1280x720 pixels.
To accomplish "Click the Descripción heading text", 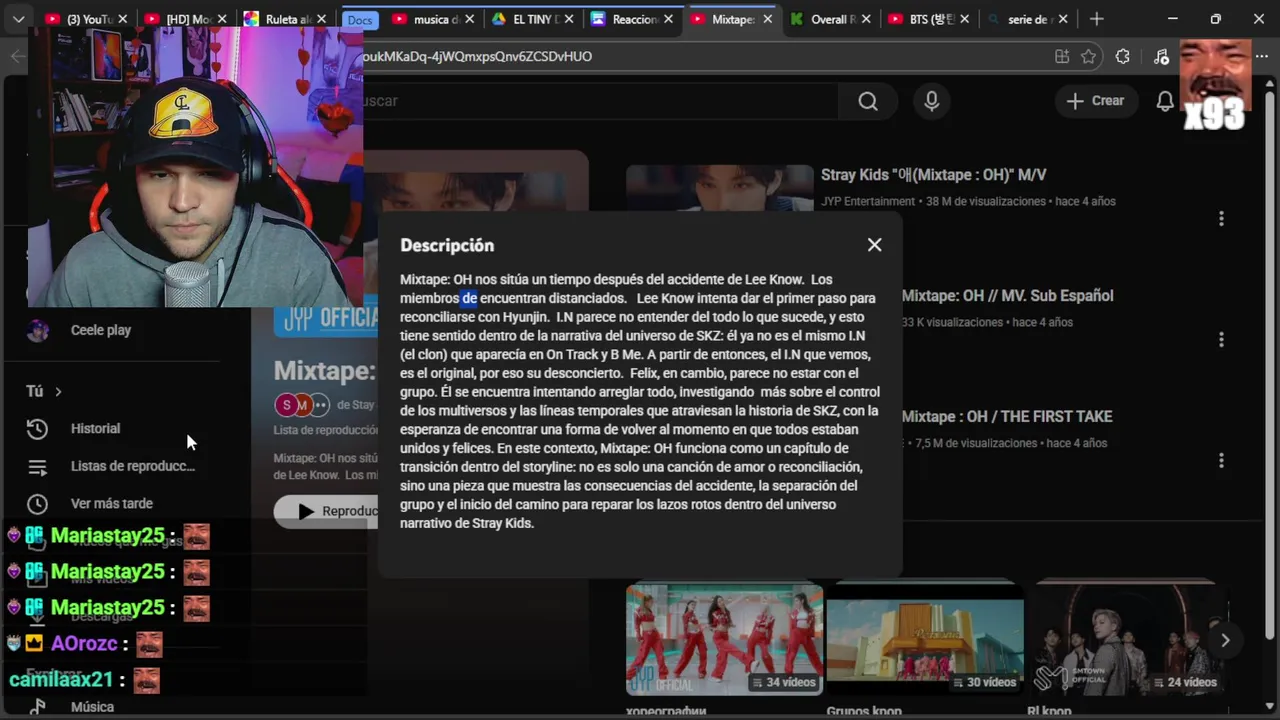I will tap(447, 245).
